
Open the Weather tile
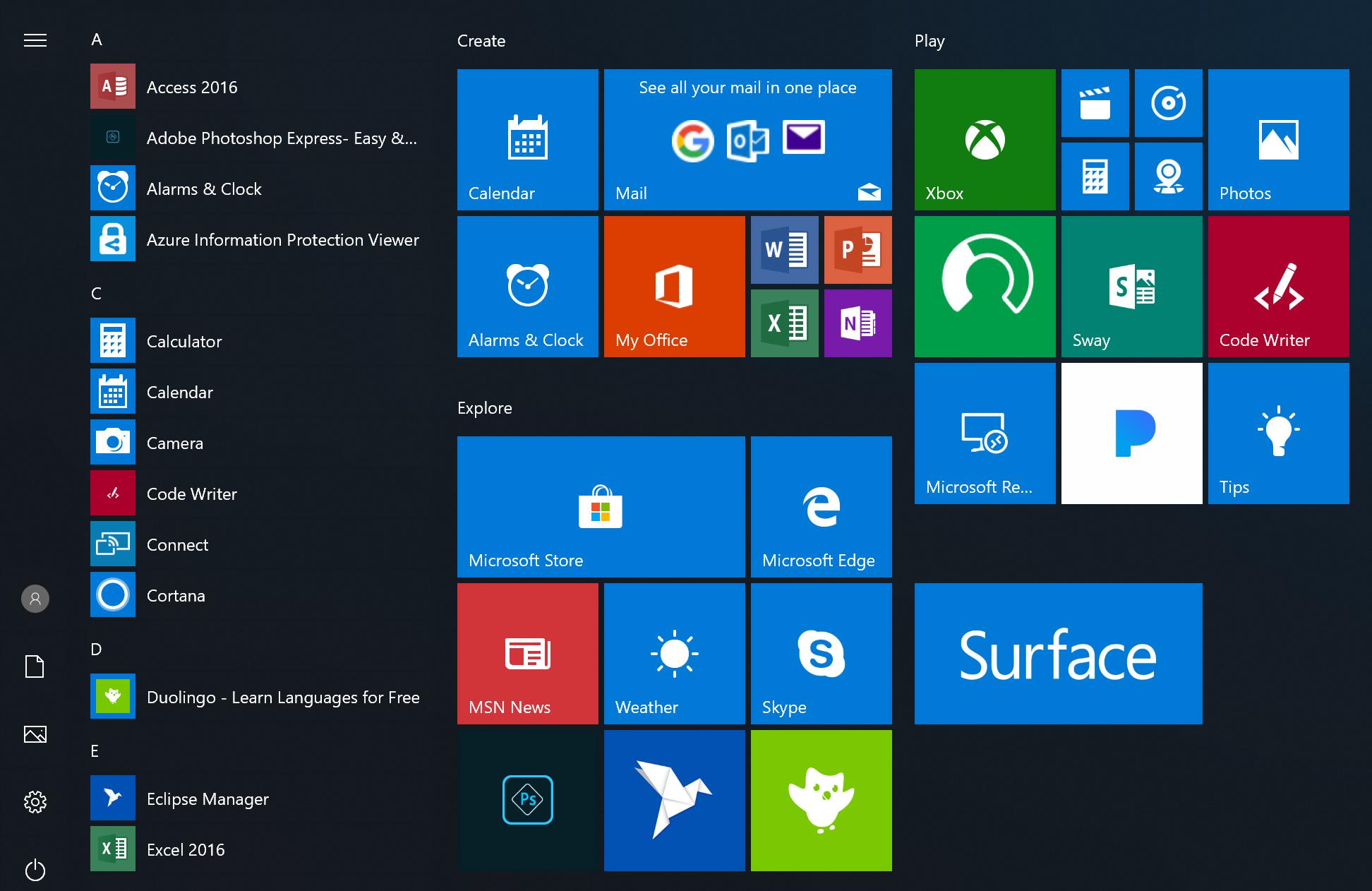[673, 653]
